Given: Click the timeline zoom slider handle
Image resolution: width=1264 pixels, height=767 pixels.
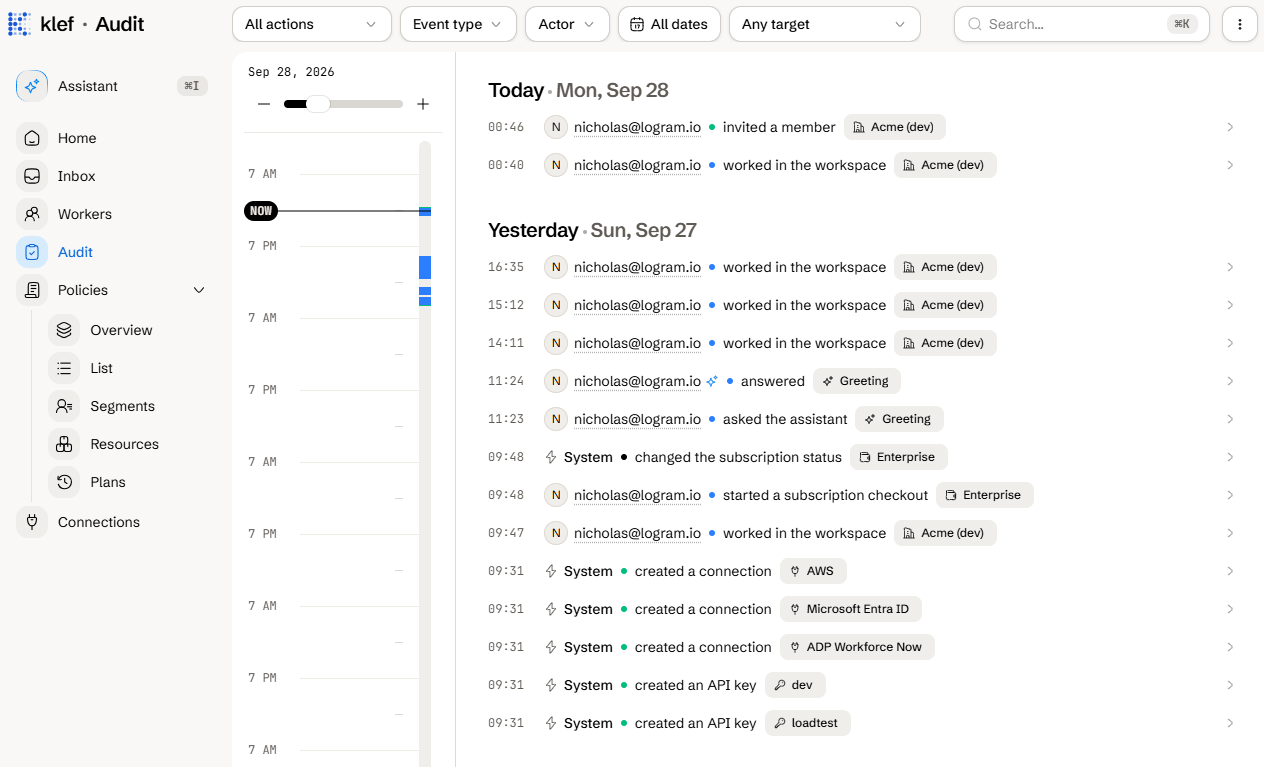Looking at the screenshot, I should (x=318, y=104).
